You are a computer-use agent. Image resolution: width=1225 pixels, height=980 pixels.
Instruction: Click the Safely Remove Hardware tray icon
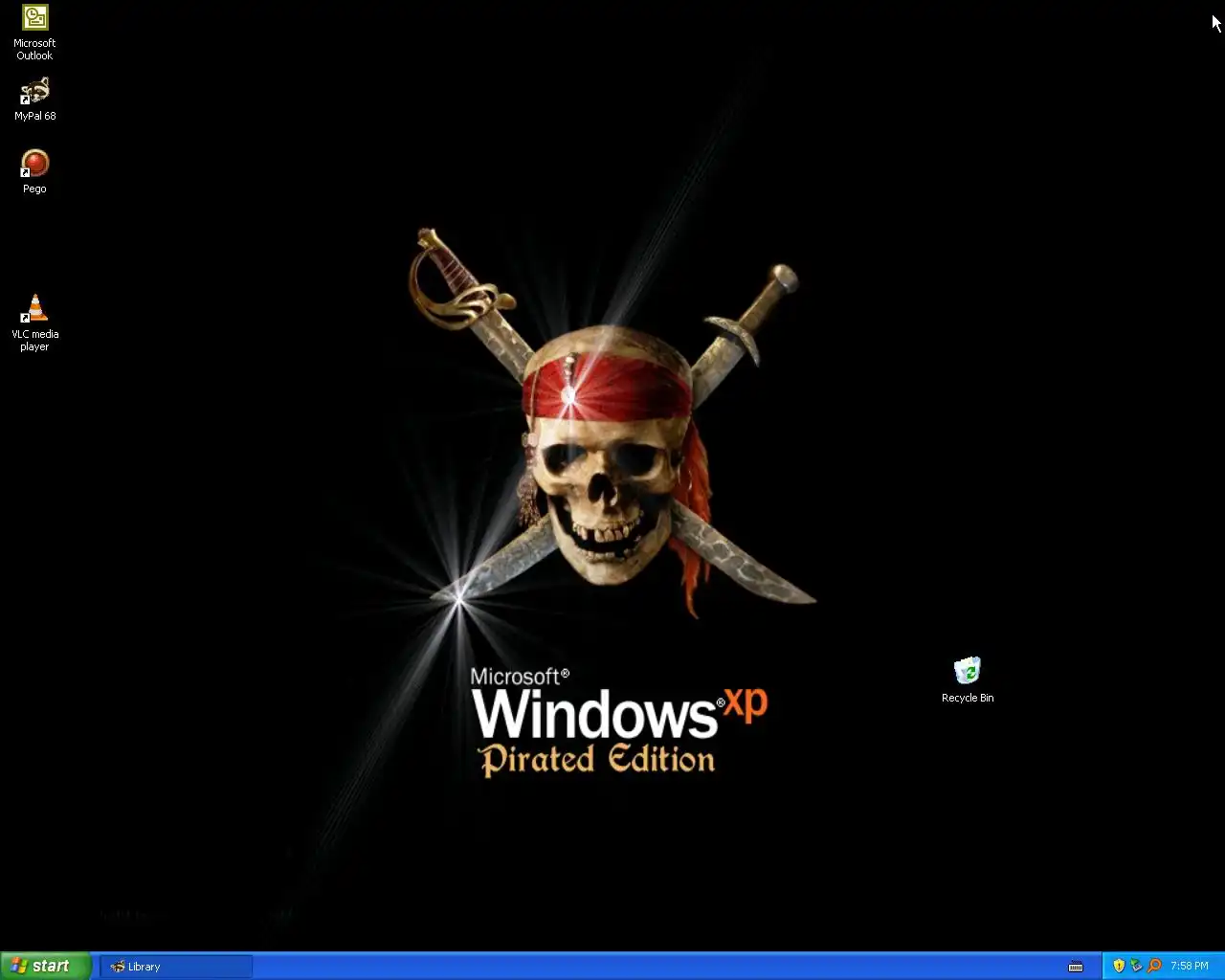pos(1136,966)
